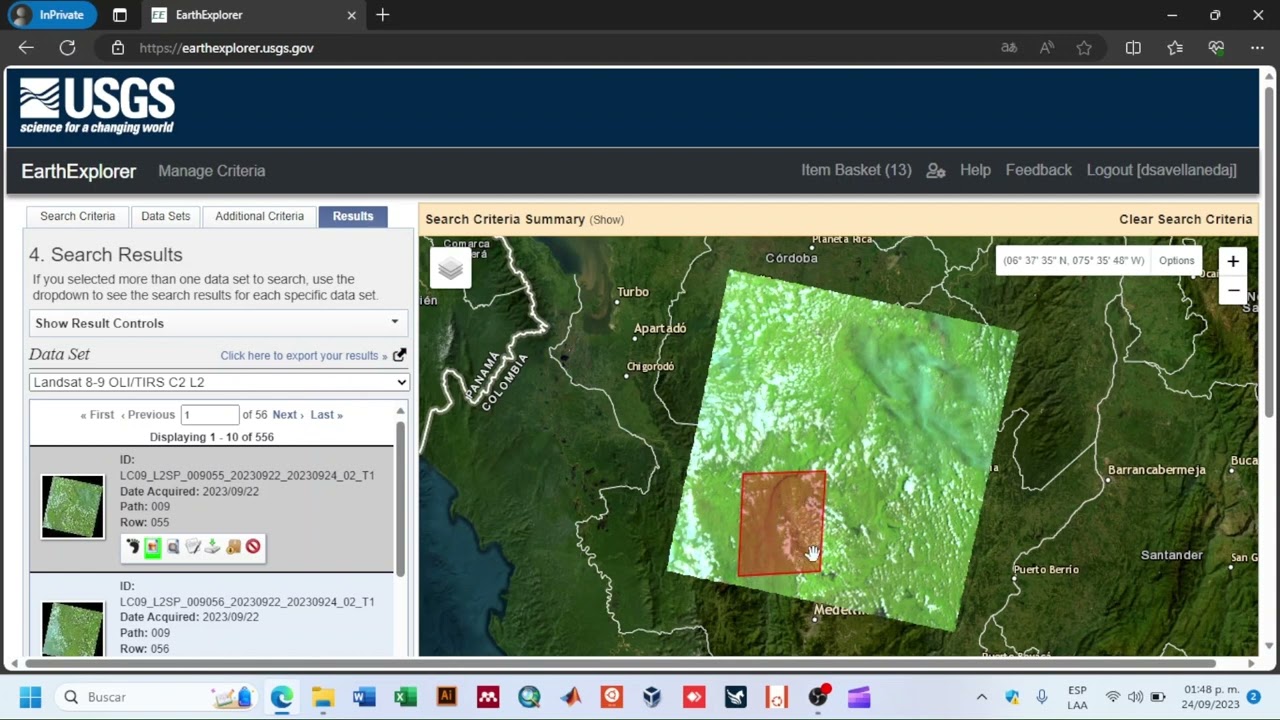Open thumbnail of scene LC09_L2SP_009055
The image size is (1280, 720).
[72, 507]
